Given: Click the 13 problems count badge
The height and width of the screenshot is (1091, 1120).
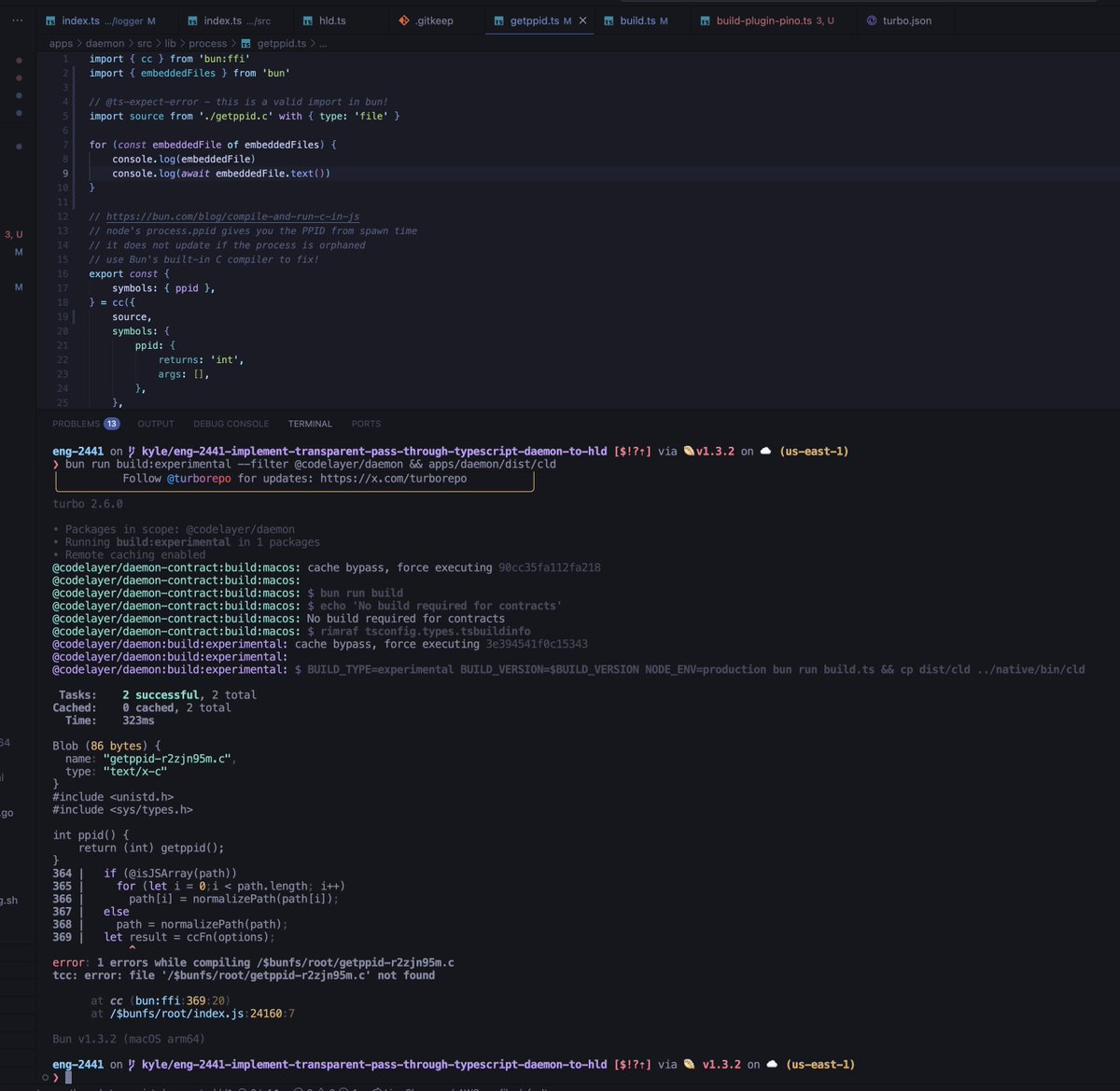Looking at the screenshot, I should click(111, 424).
